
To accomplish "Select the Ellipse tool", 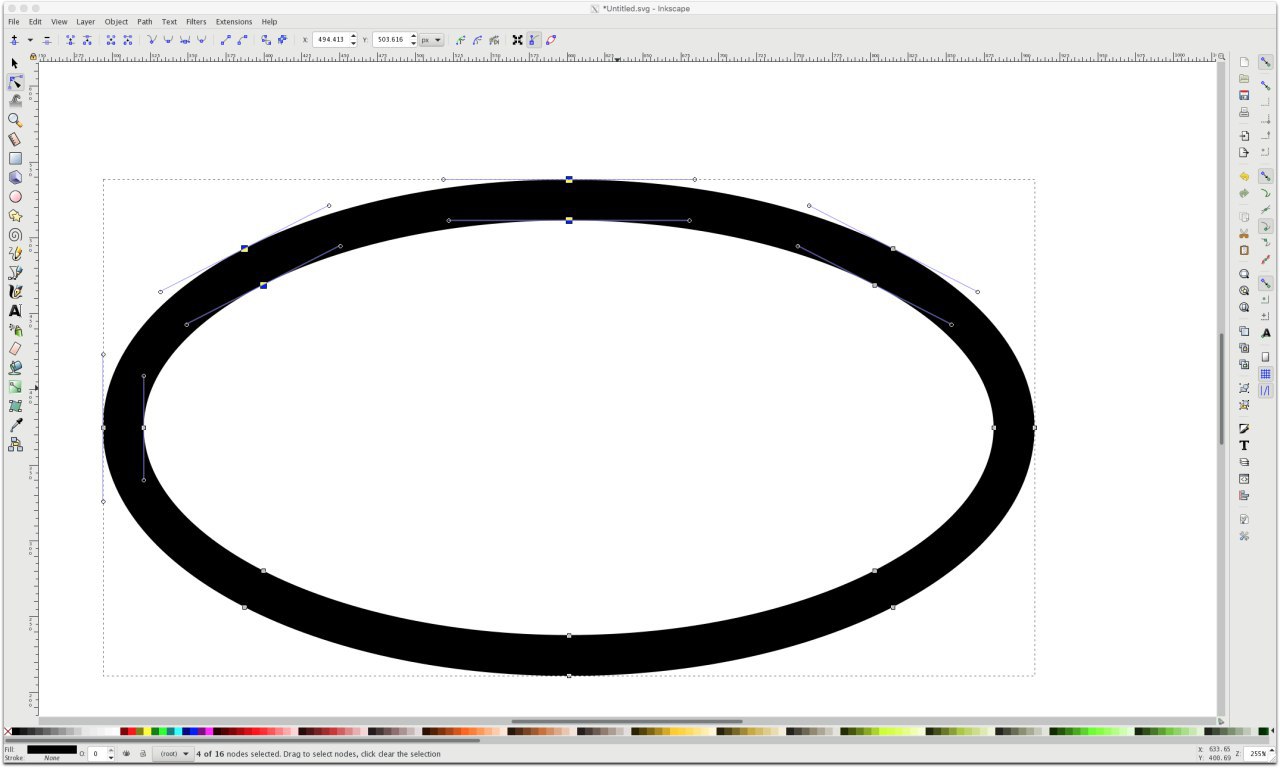I will [15, 197].
